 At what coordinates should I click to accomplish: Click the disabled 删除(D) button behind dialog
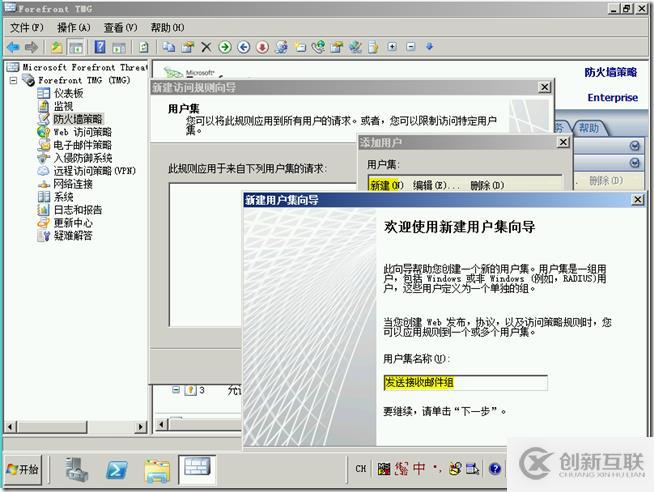pos(606,181)
